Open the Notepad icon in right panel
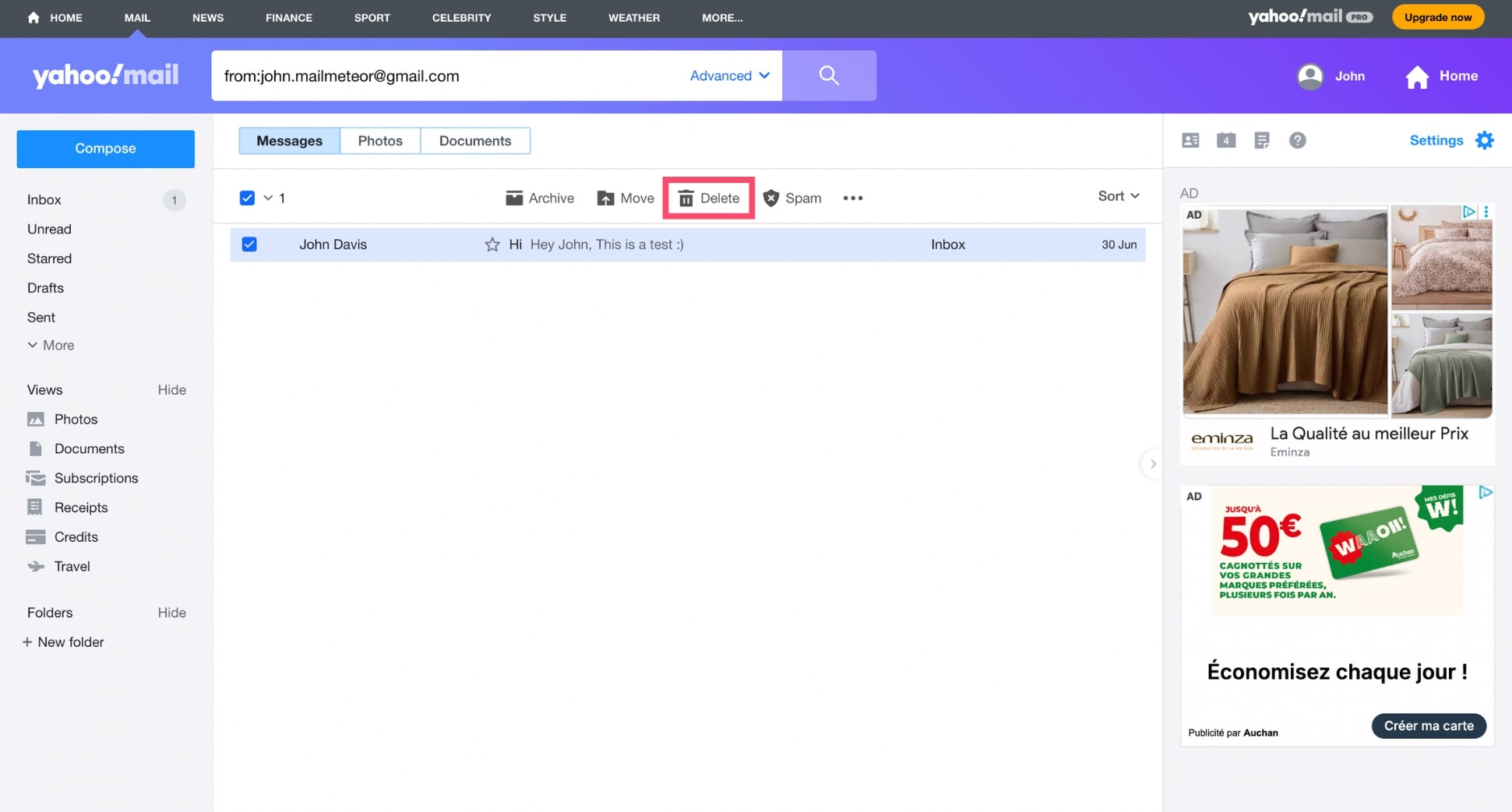The image size is (1512, 812). [1261, 140]
